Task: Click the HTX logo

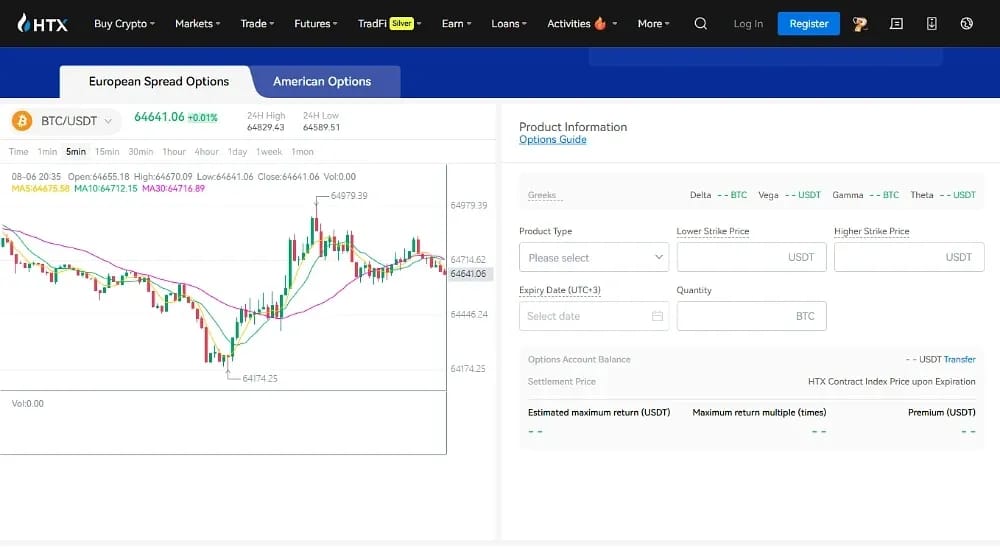Action: click(42, 24)
